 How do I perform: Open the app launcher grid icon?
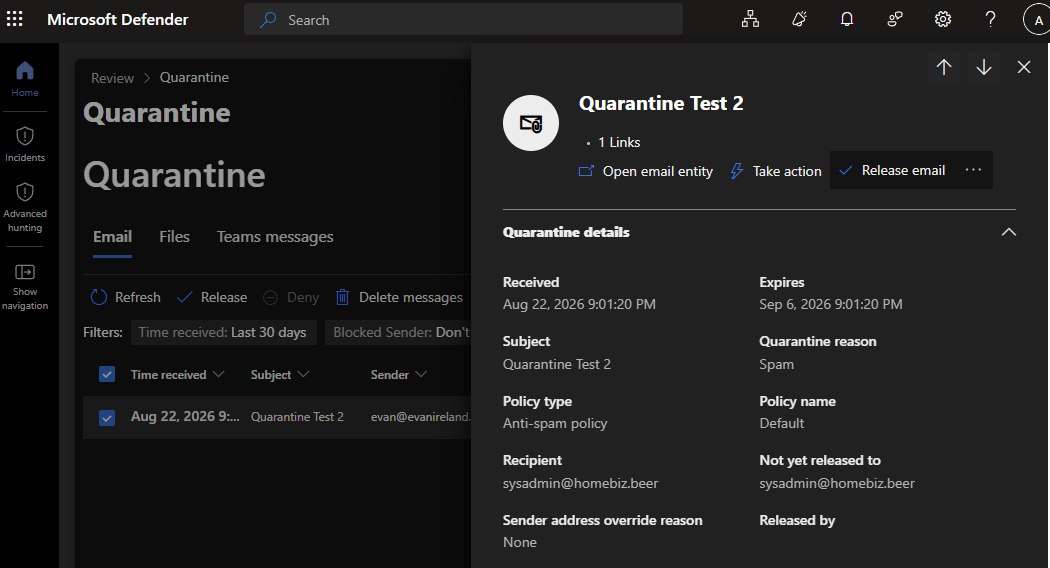[x=15, y=19]
